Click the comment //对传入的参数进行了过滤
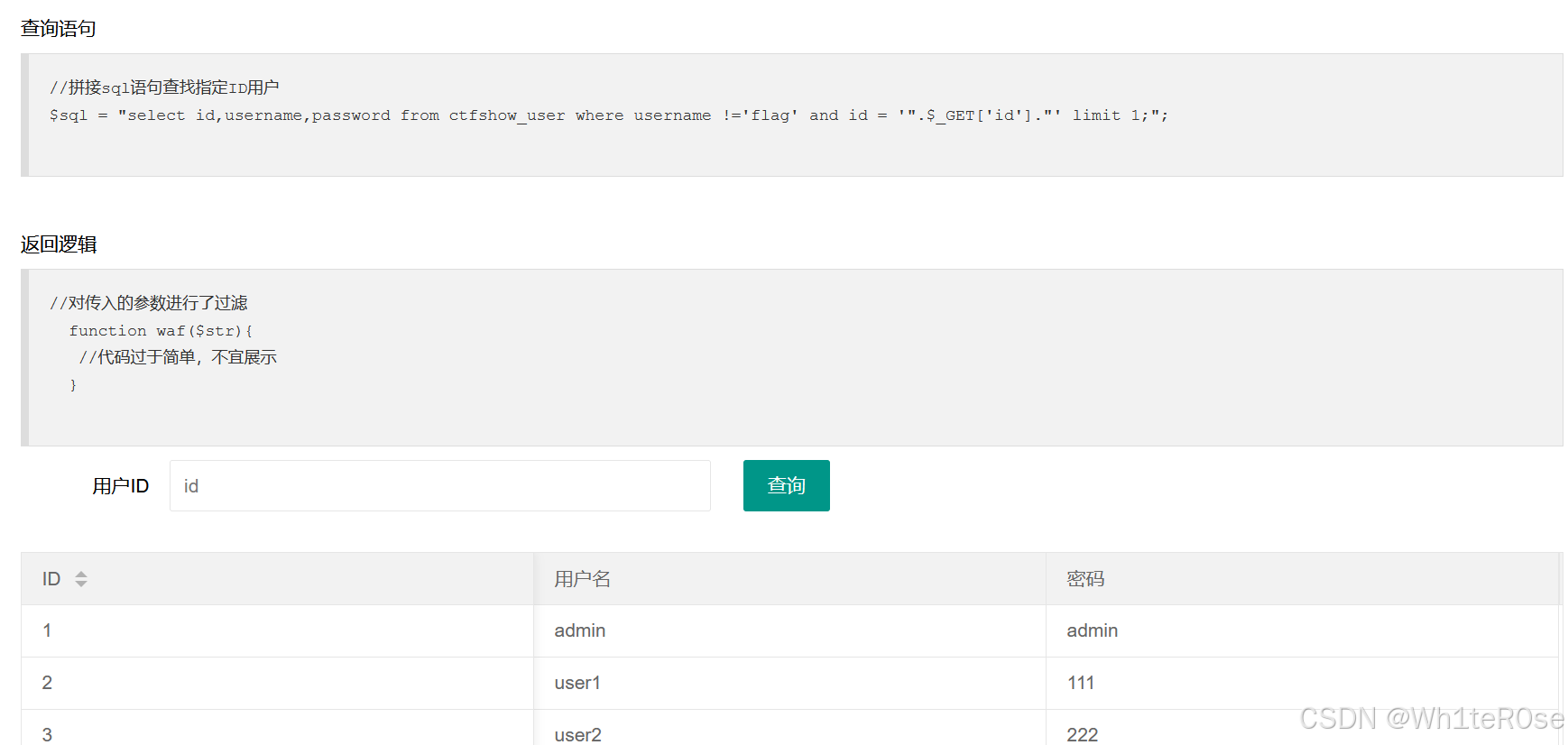The width and height of the screenshot is (1568, 745). point(149,303)
